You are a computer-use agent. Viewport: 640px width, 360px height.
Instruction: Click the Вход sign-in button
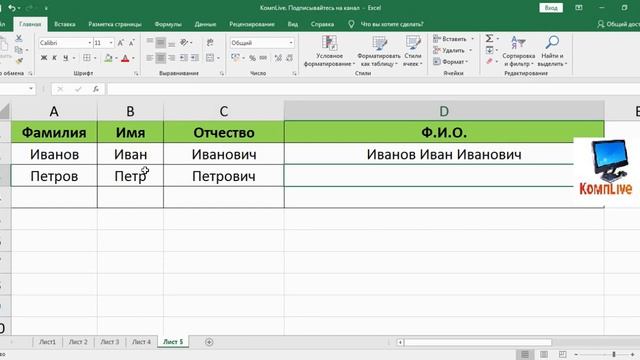coord(551,8)
